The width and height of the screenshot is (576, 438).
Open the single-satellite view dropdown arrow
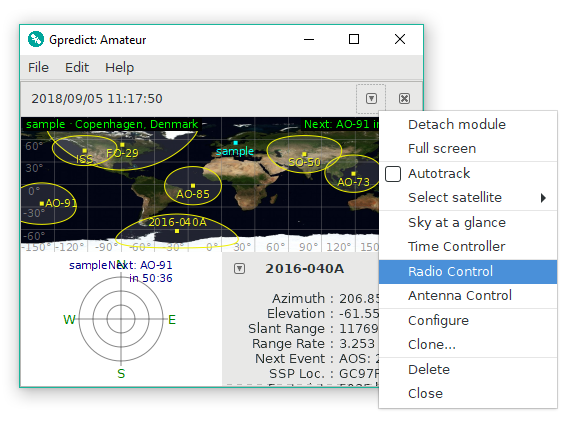[240, 269]
